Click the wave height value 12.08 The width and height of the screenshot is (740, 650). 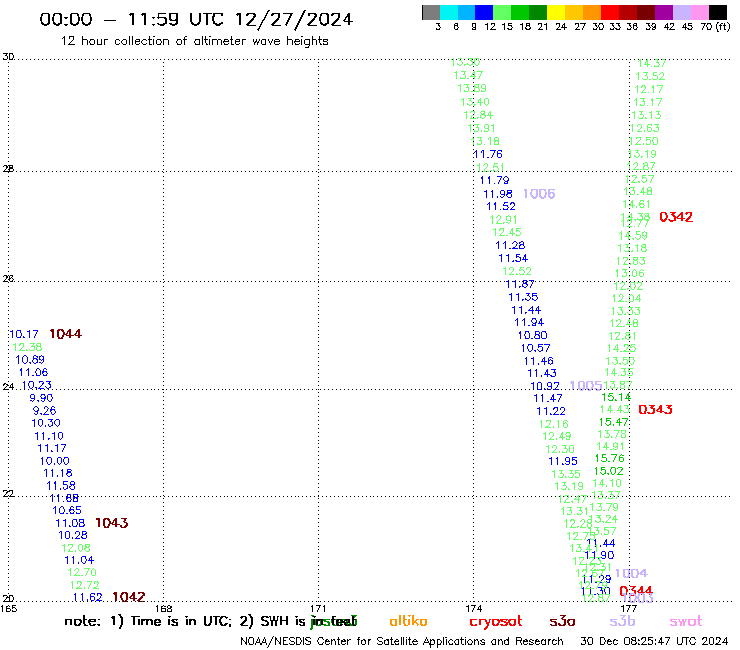(x=76, y=548)
